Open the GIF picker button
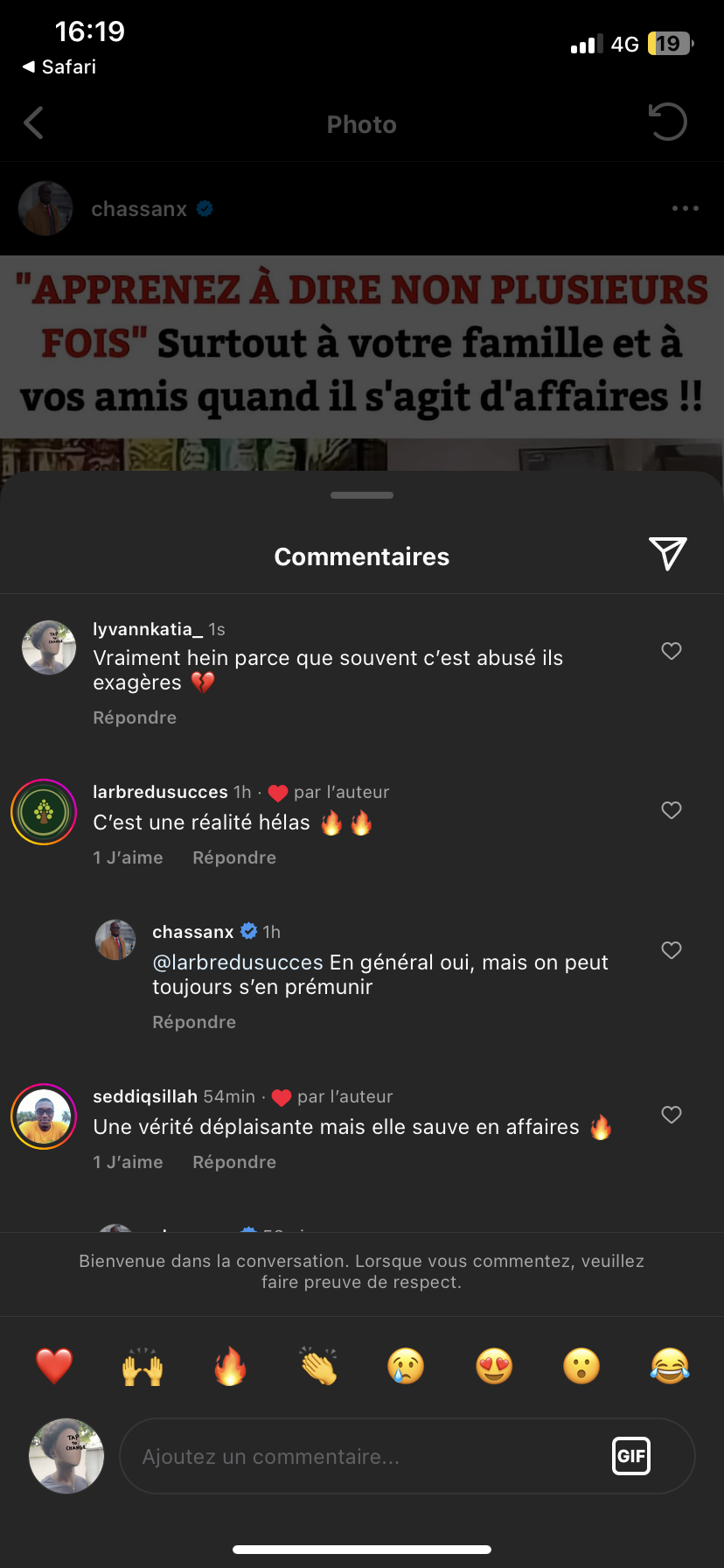Viewport: 724px width, 1568px height. (x=631, y=1456)
